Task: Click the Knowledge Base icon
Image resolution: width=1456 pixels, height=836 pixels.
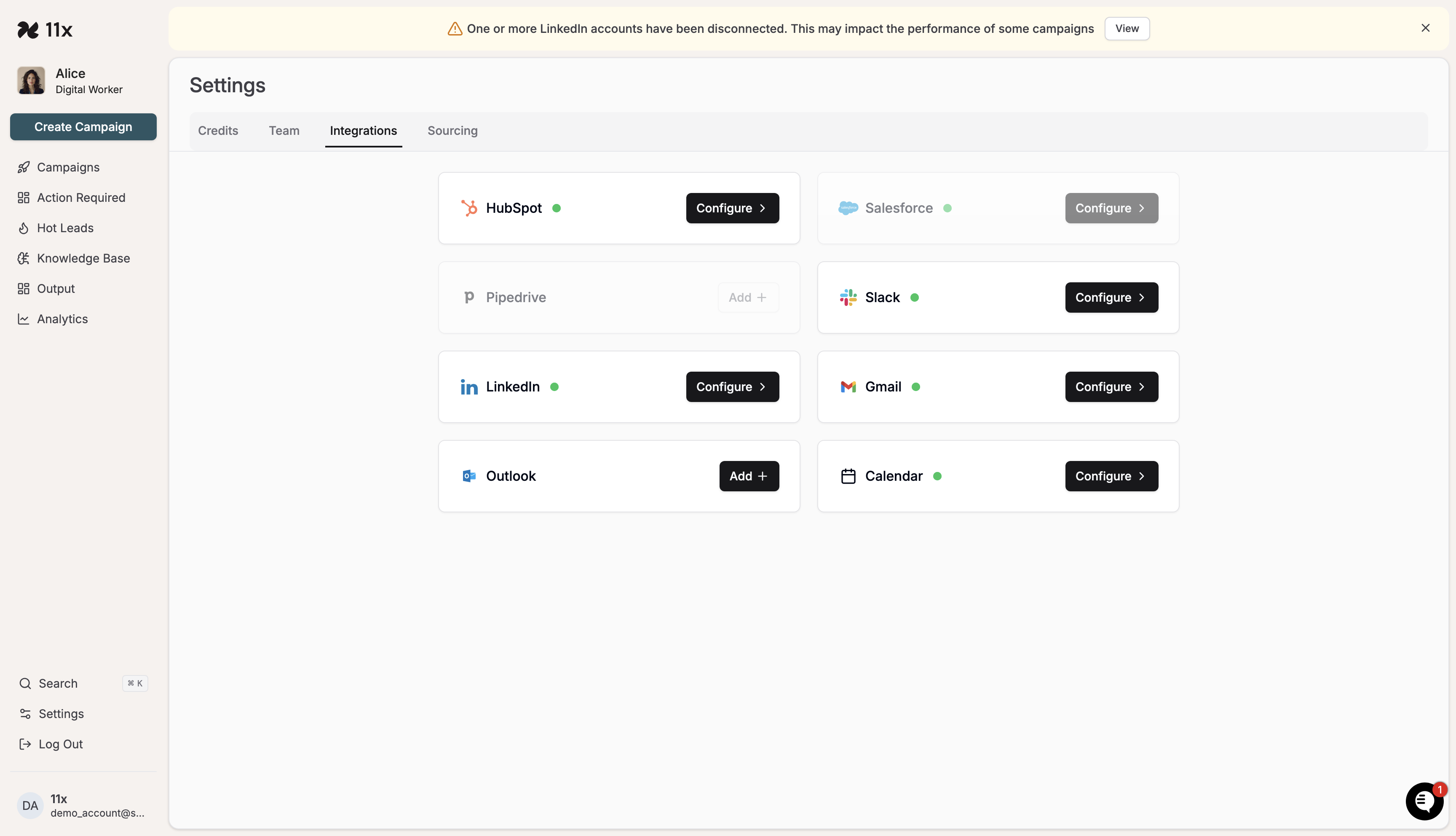Action: point(24,258)
